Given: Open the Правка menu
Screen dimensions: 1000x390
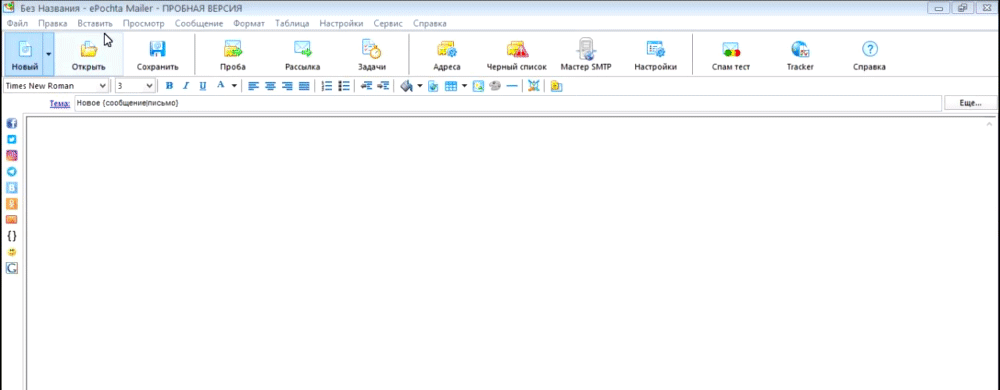Looking at the screenshot, I should (52, 24).
